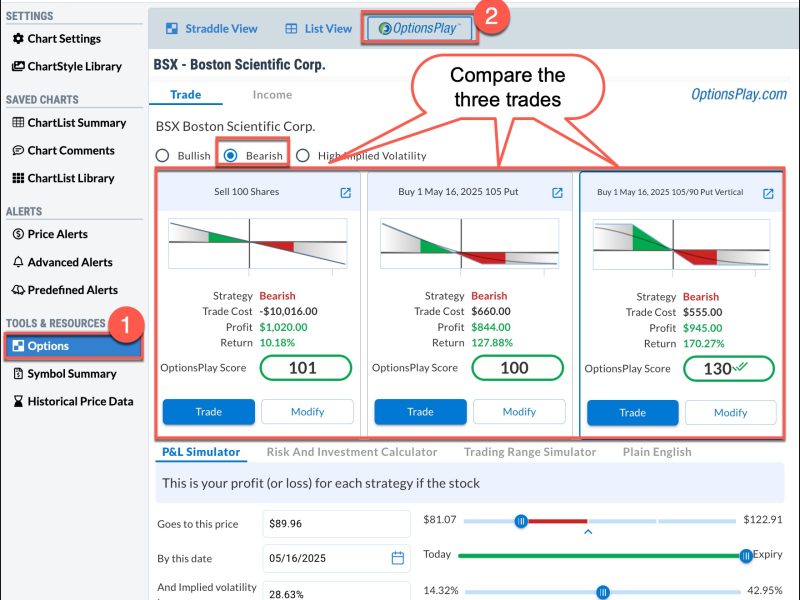Click the OptionsPlay Score 100 badge

[517, 368]
